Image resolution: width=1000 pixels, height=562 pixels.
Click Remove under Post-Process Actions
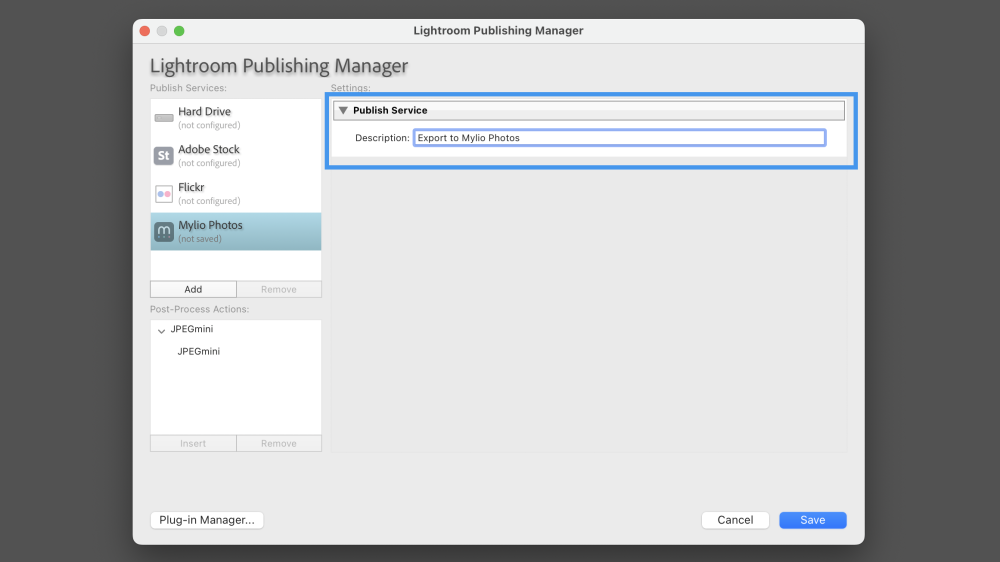pyautogui.click(x=279, y=443)
